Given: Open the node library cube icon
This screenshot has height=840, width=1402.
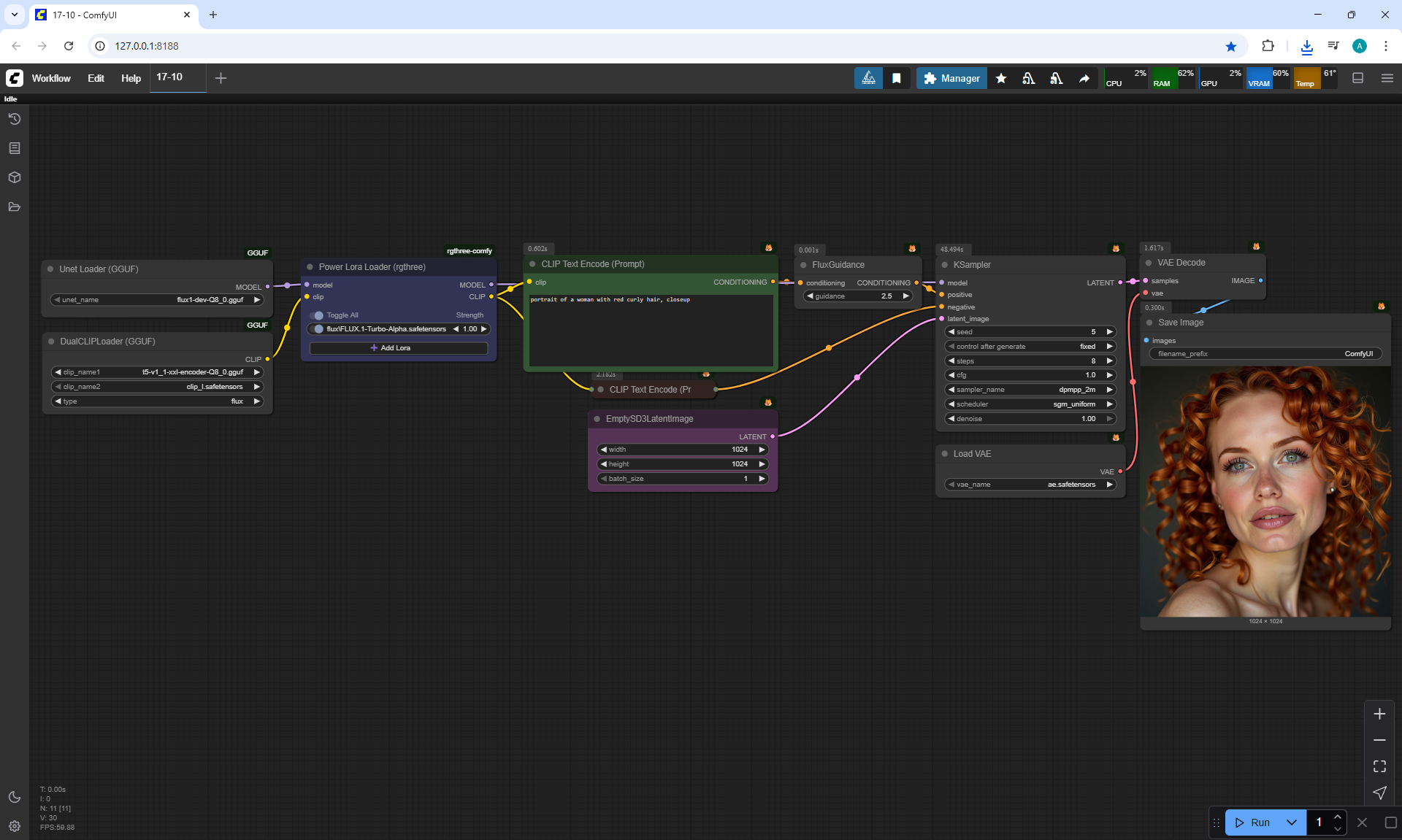Looking at the screenshot, I should (15, 177).
